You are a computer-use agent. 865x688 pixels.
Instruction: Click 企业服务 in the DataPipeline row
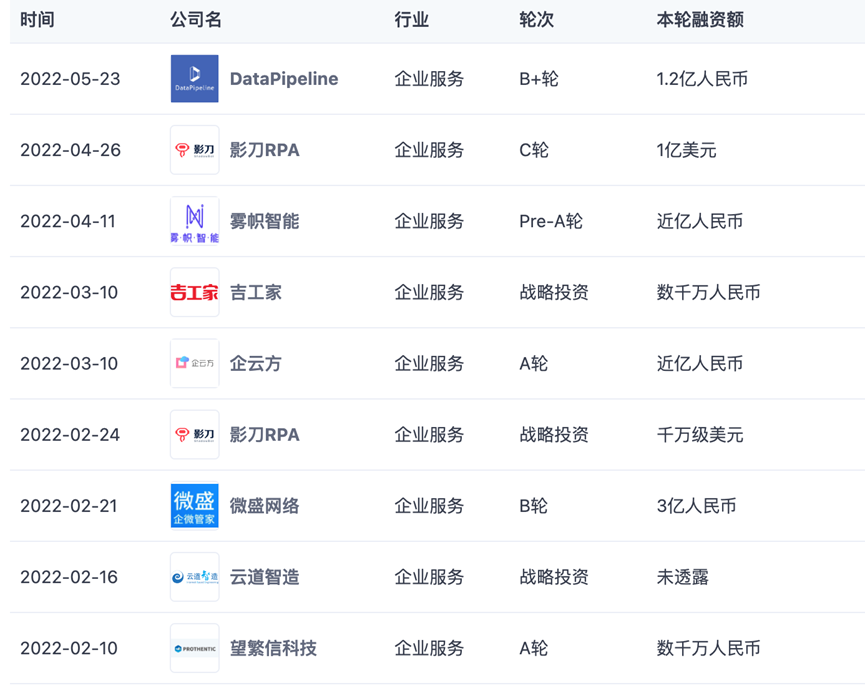tap(429, 79)
